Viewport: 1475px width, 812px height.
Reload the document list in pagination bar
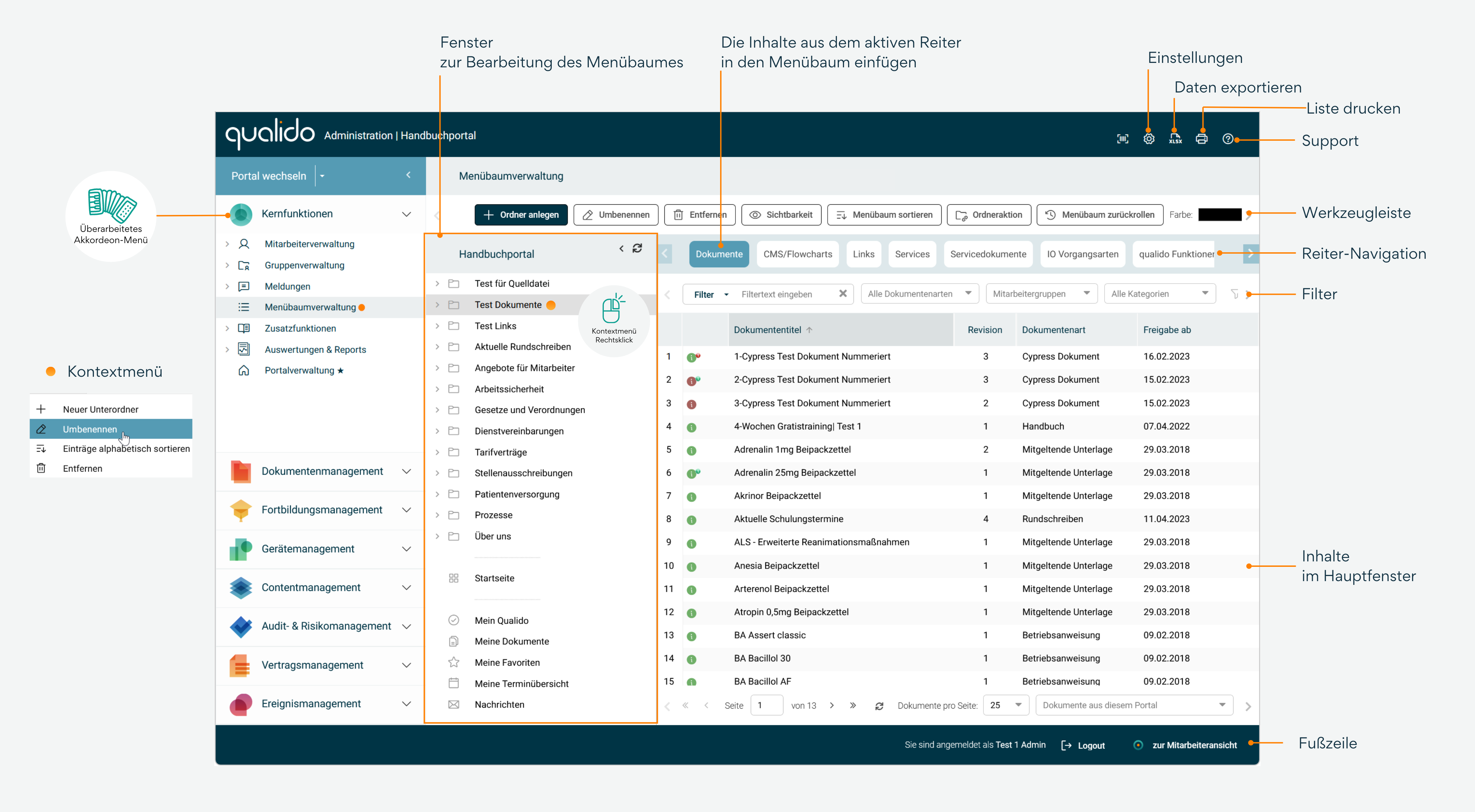tap(879, 706)
